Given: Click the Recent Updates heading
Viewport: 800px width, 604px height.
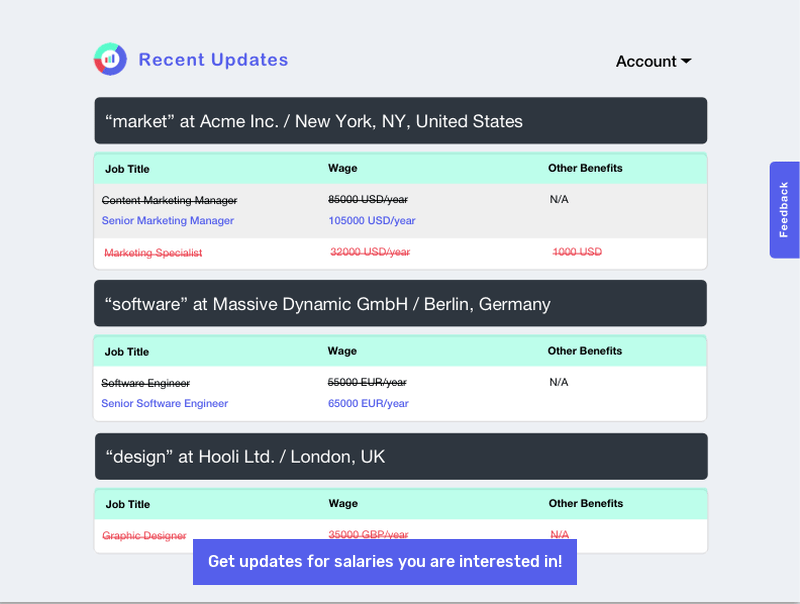Looking at the screenshot, I should coord(213,60).
